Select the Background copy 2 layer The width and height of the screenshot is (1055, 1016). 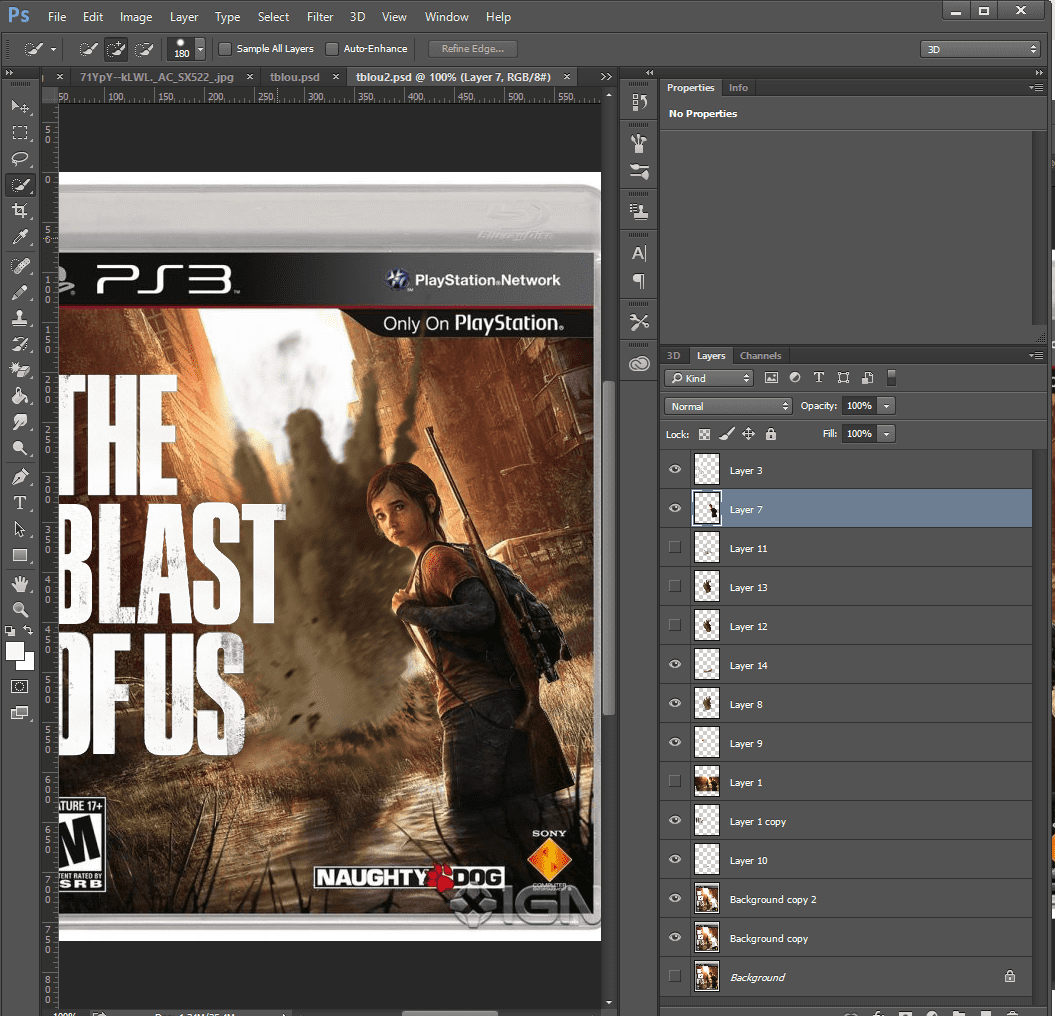pos(772,899)
